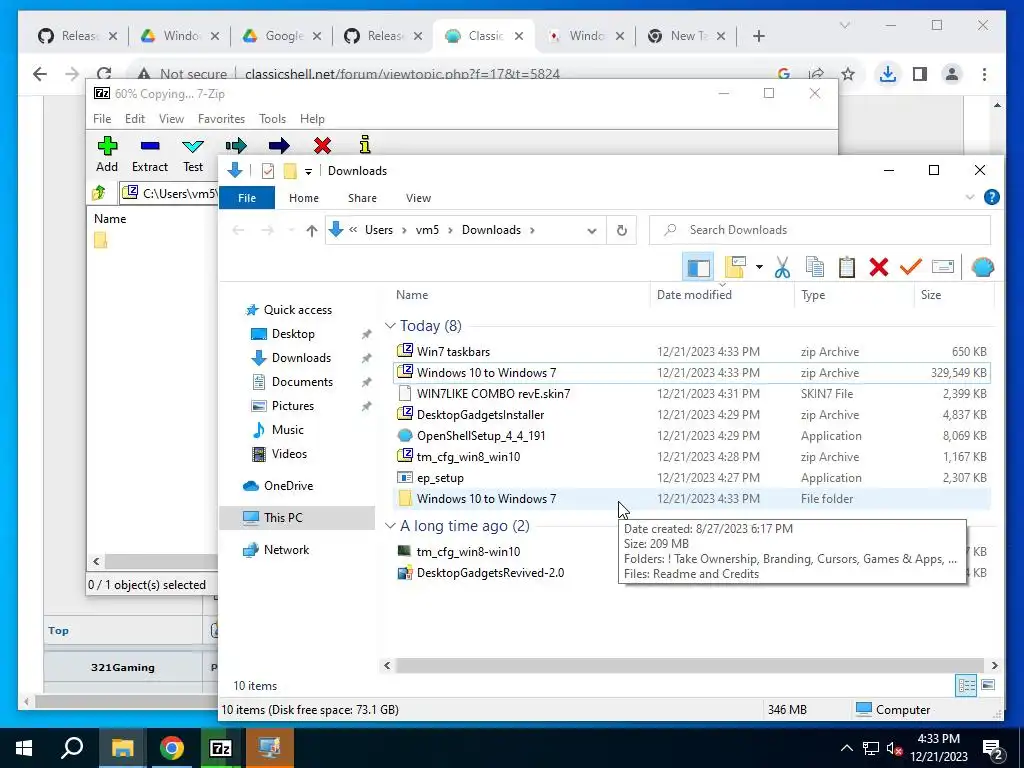1024x768 pixels.
Task: Click the Explorer refresh button
Action: pos(622,230)
